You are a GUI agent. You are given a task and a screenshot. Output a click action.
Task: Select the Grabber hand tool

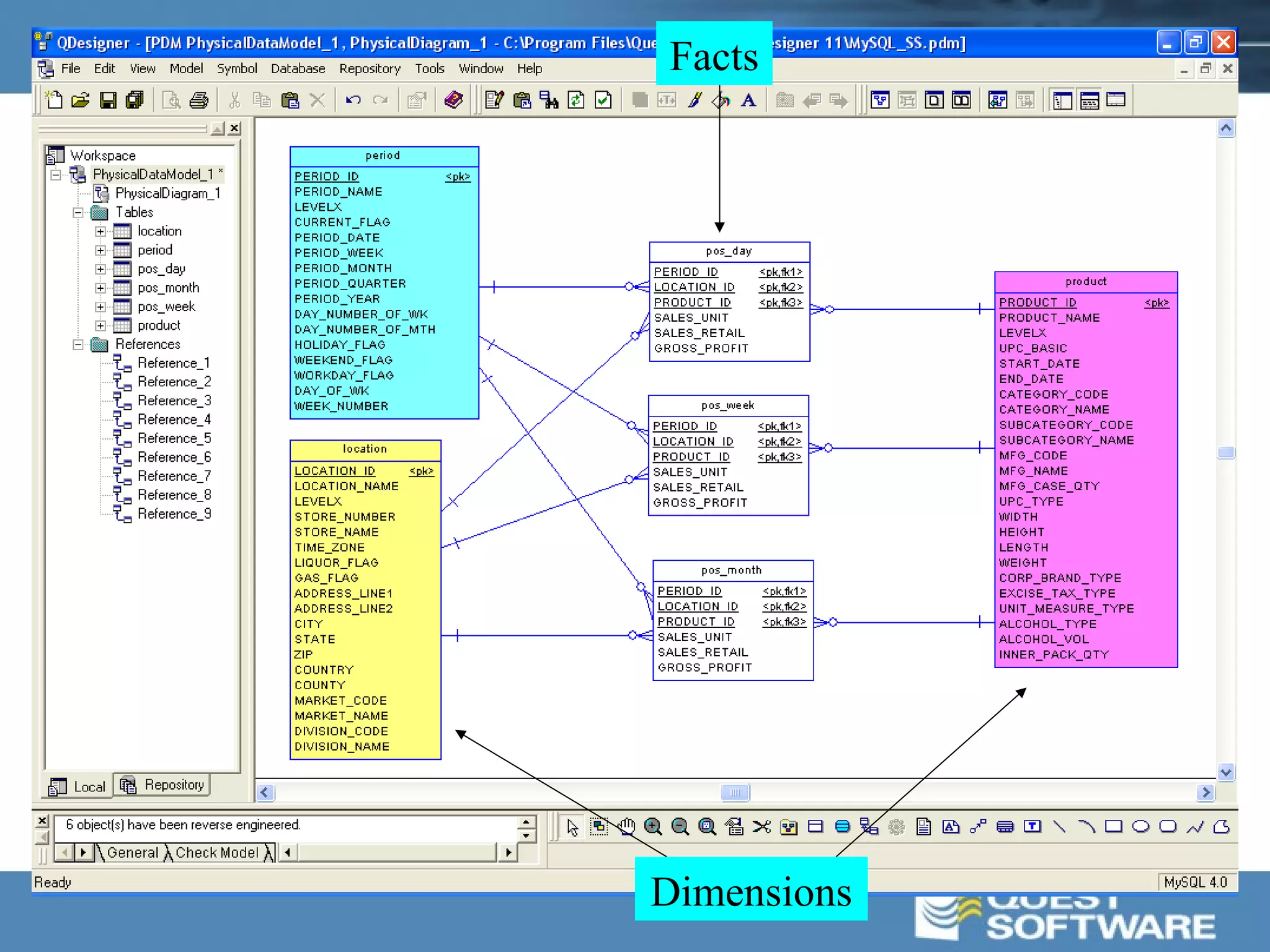point(626,826)
